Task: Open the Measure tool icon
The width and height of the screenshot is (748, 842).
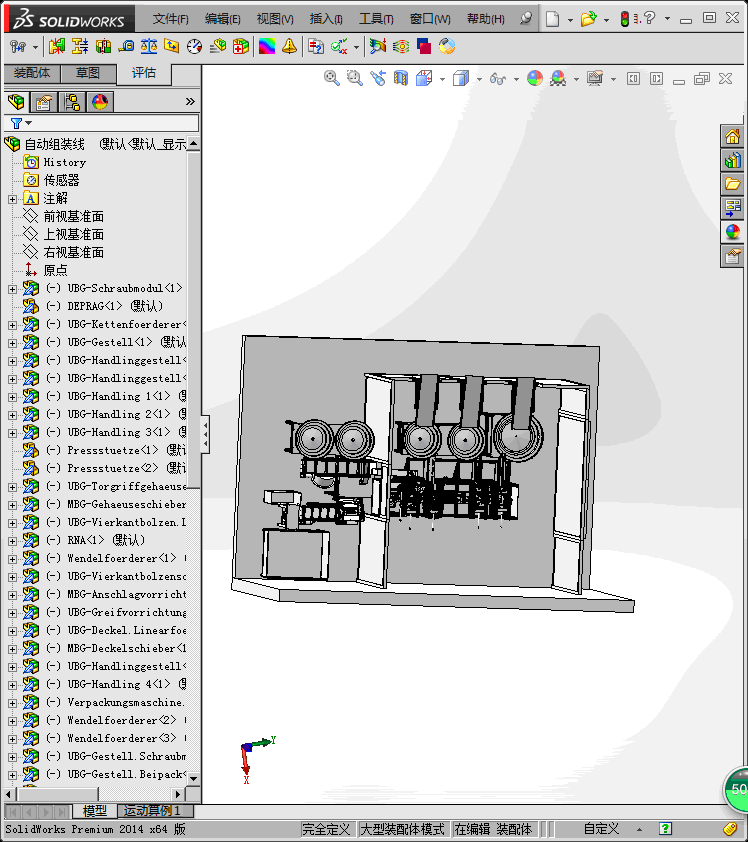Action: [126, 46]
